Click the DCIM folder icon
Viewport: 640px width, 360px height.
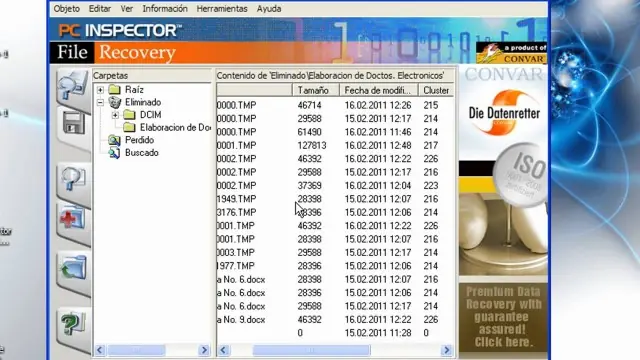(x=129, y=115)
